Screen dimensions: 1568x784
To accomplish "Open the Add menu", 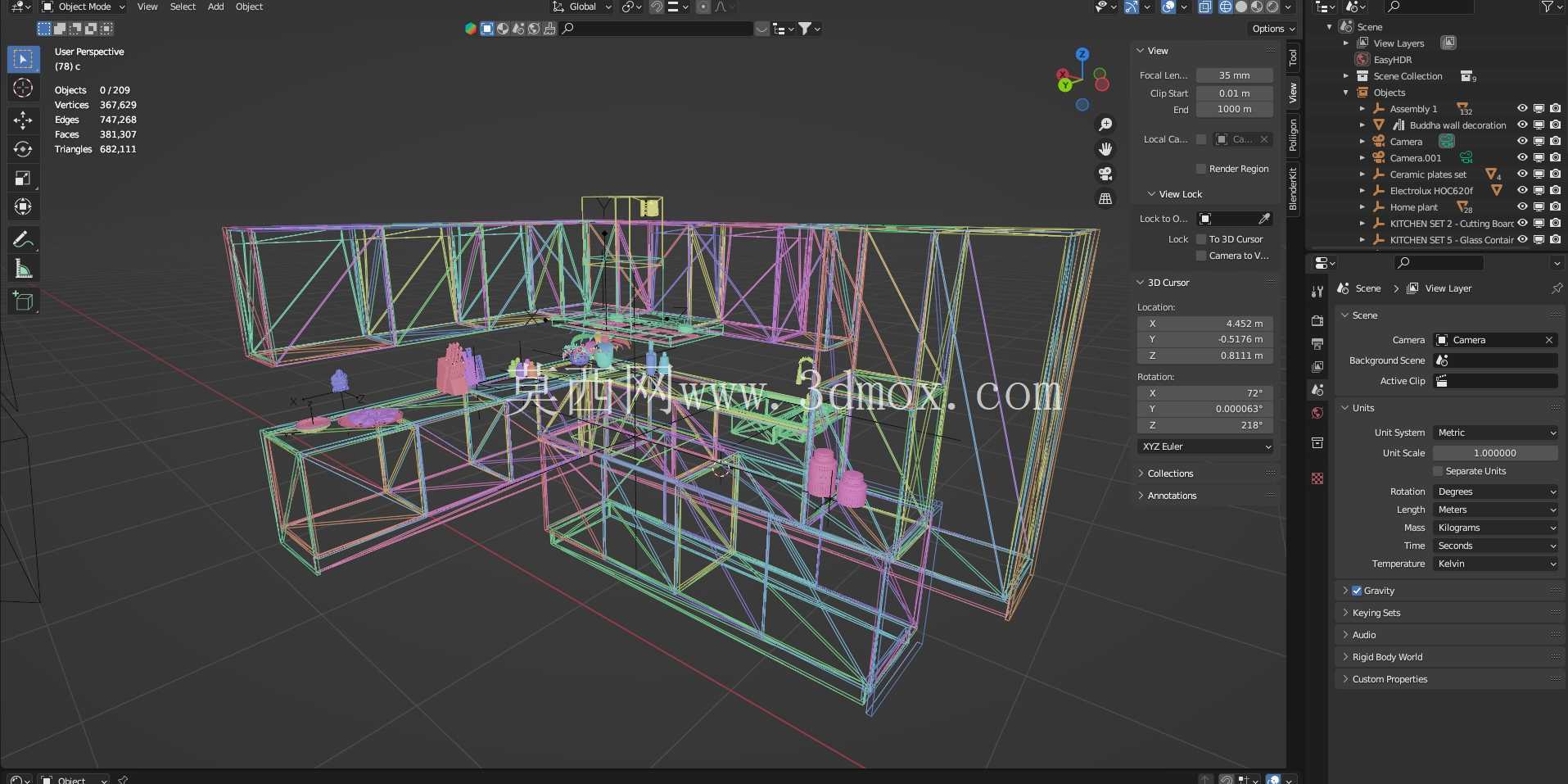I will pyautogui.click(x=215, y=7).
